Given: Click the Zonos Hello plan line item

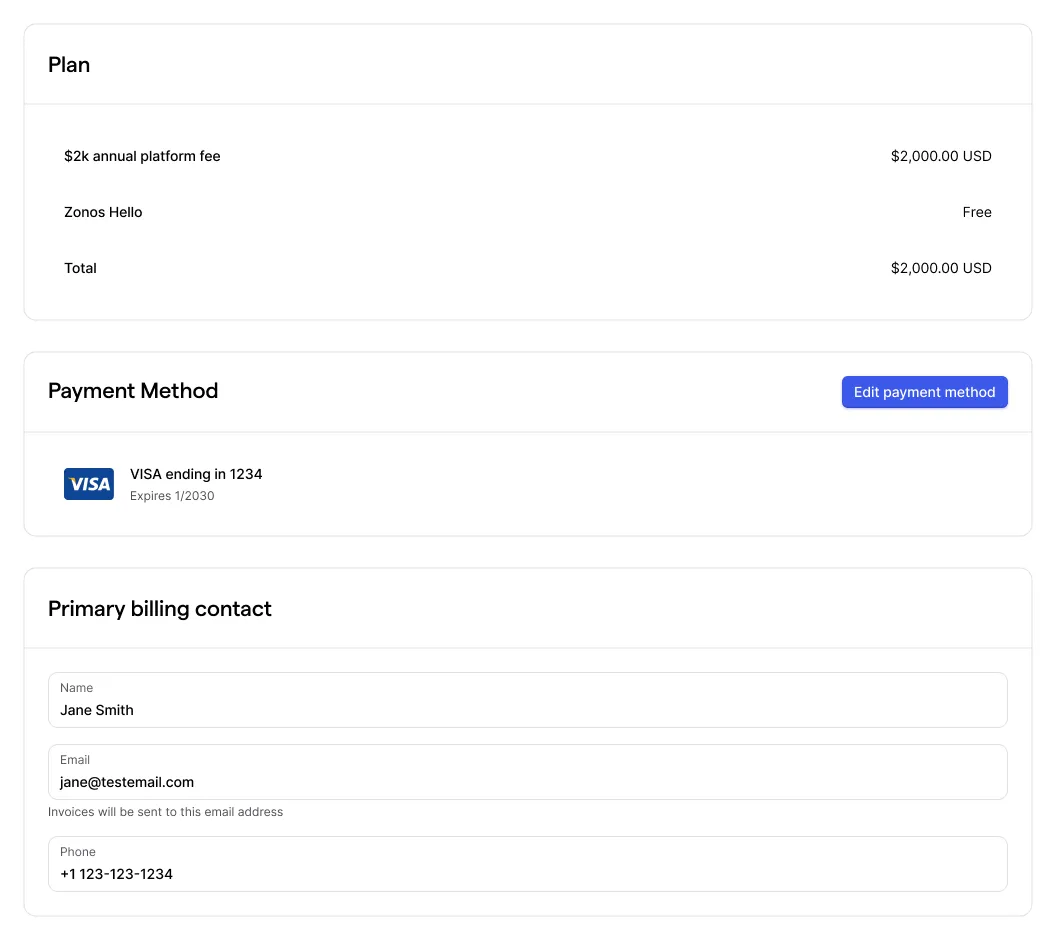Looking at the screenshot, I should point(103,212).
